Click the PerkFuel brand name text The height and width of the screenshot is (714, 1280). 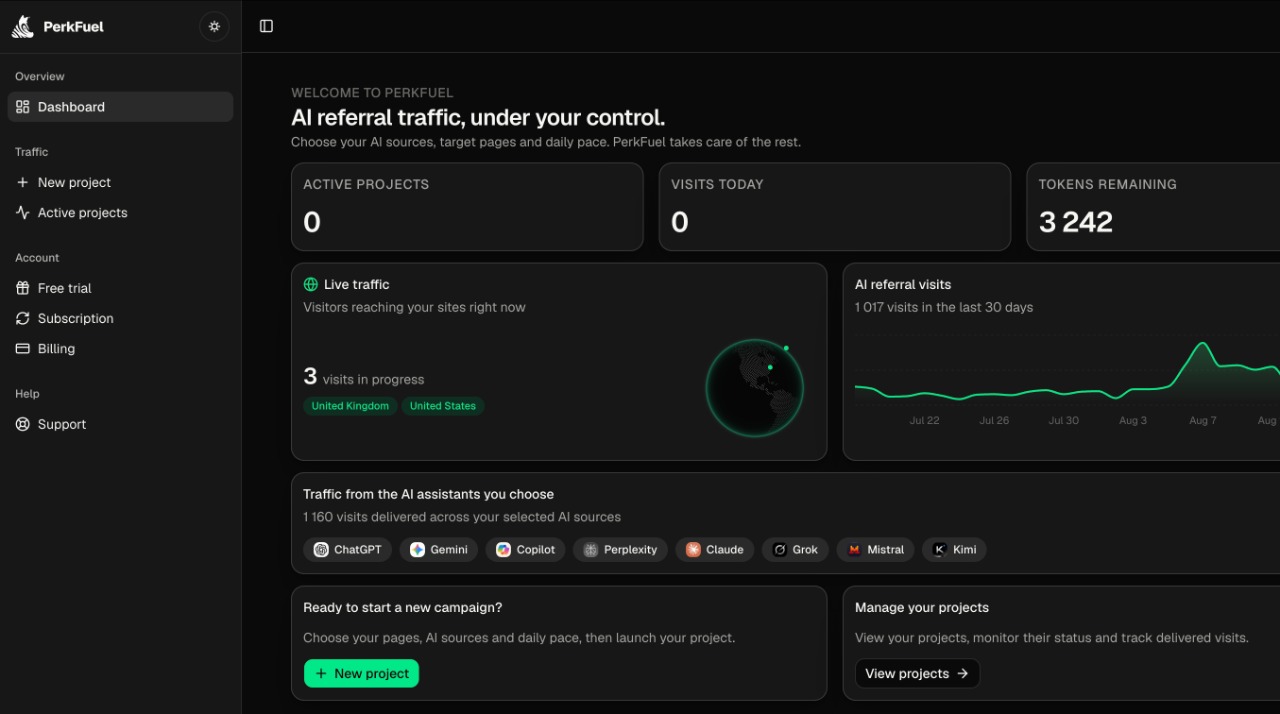tap(74, 27)
